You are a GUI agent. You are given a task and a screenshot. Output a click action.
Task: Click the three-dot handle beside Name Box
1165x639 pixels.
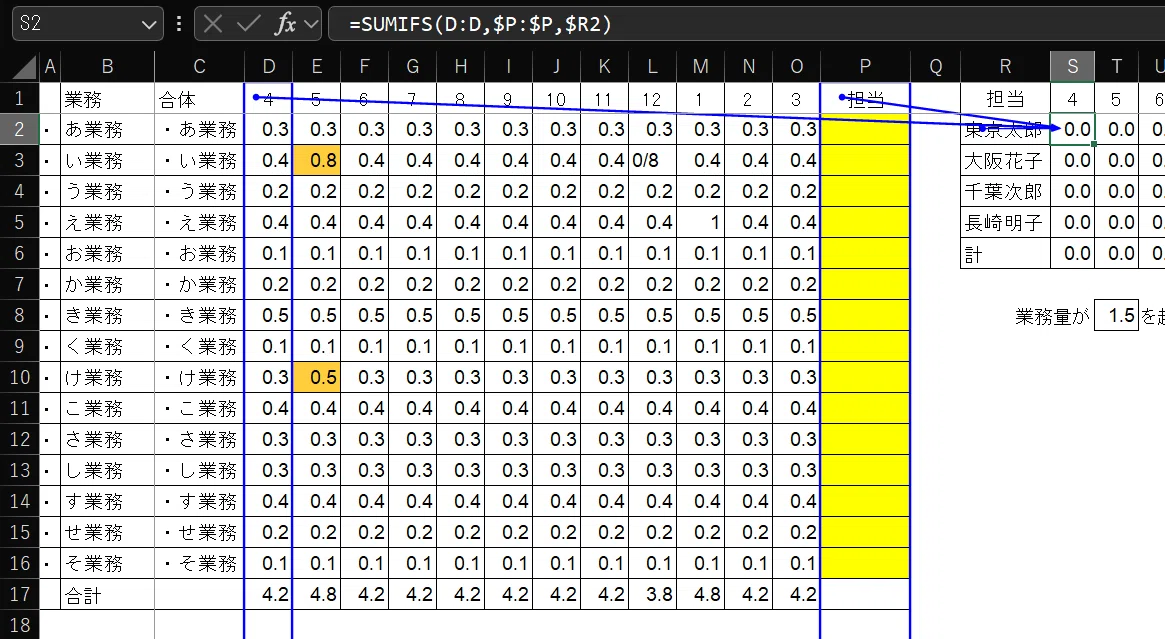(178, 24)
